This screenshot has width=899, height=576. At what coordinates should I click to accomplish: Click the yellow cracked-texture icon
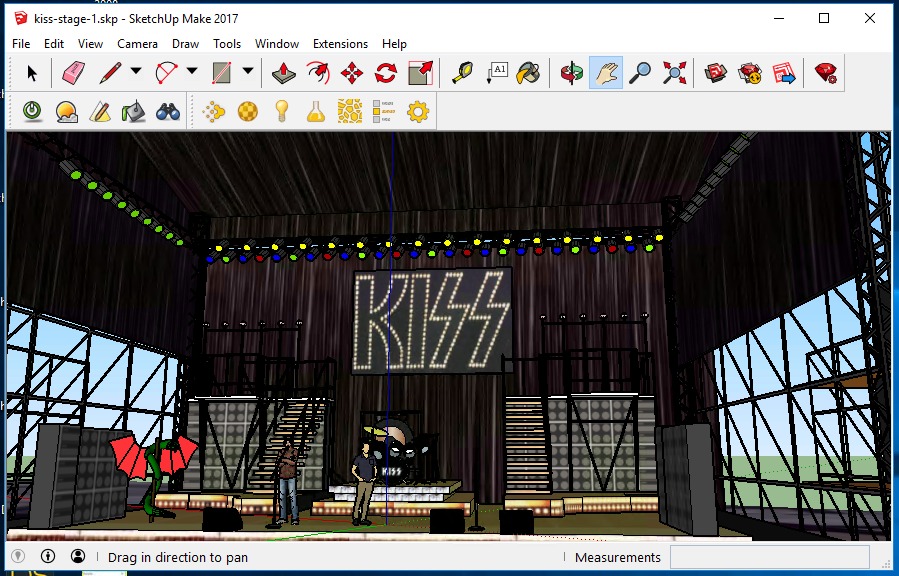coord(350,111)
